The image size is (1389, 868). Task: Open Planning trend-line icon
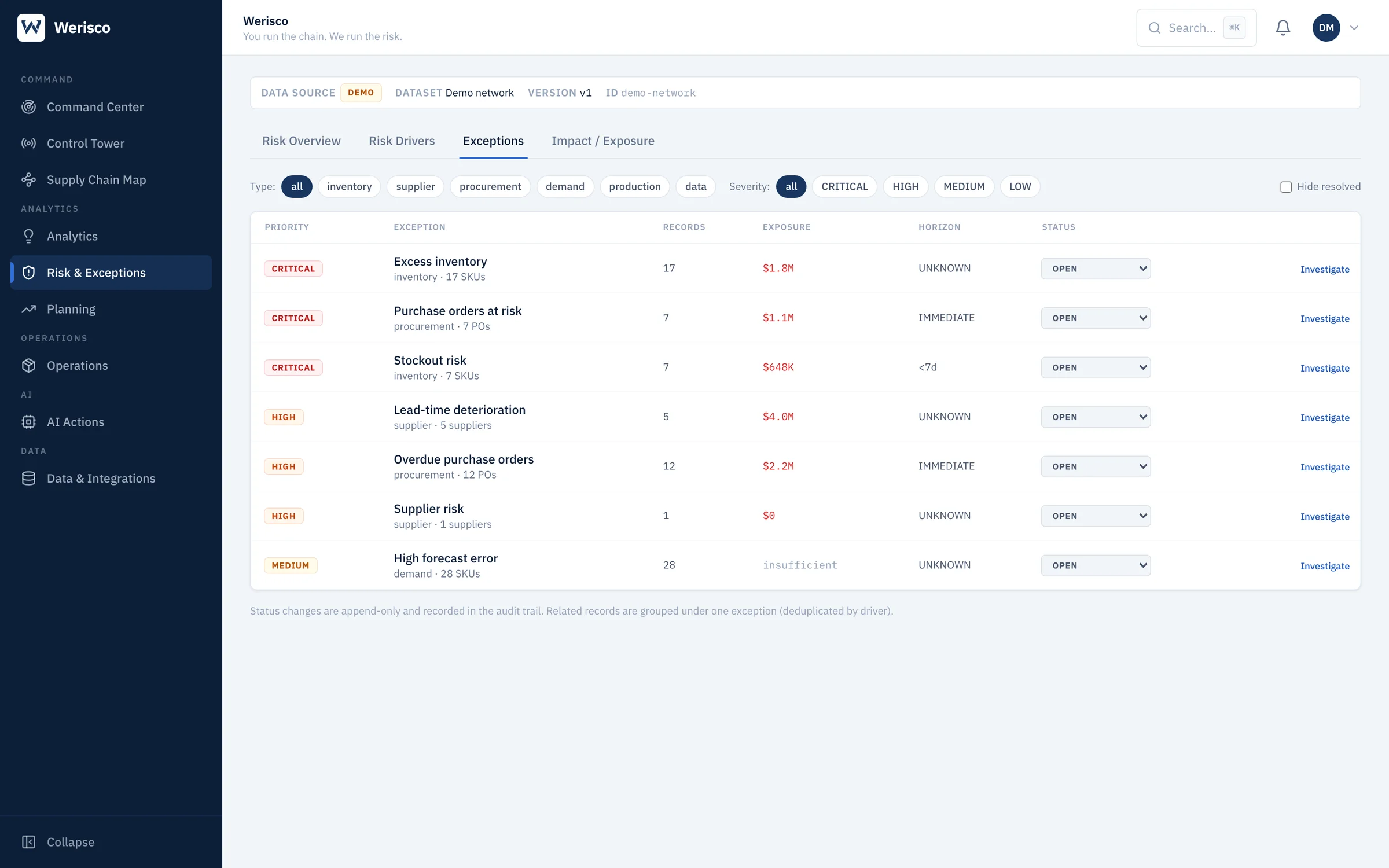28,309
